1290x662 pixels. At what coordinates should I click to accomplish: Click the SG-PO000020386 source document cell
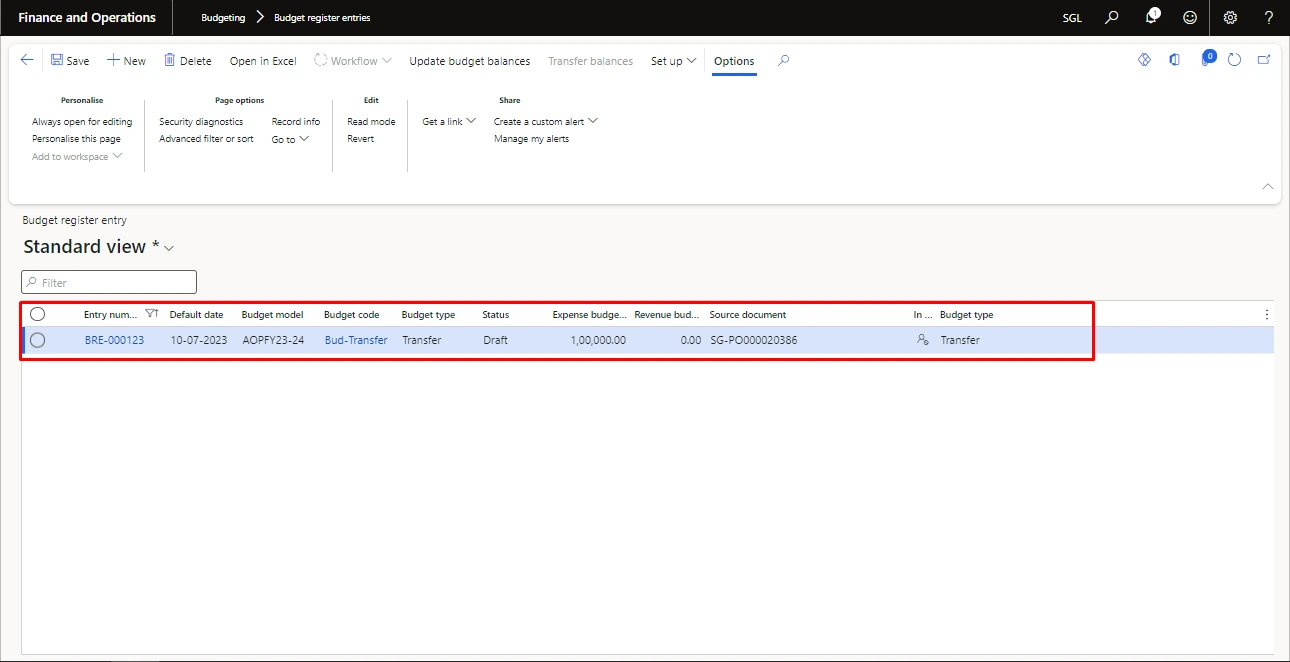click(x=754, y=340)
